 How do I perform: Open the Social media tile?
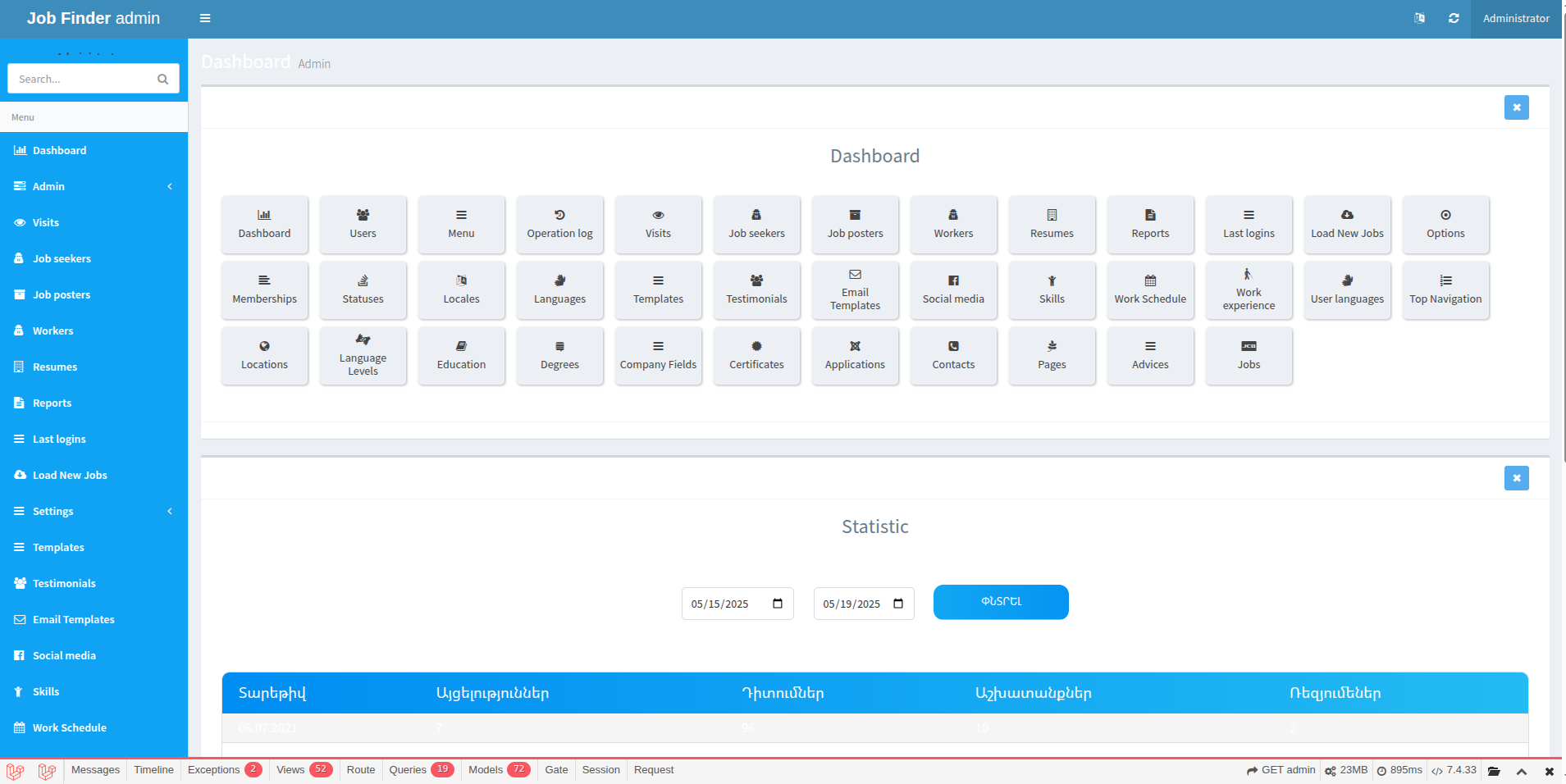953,289
